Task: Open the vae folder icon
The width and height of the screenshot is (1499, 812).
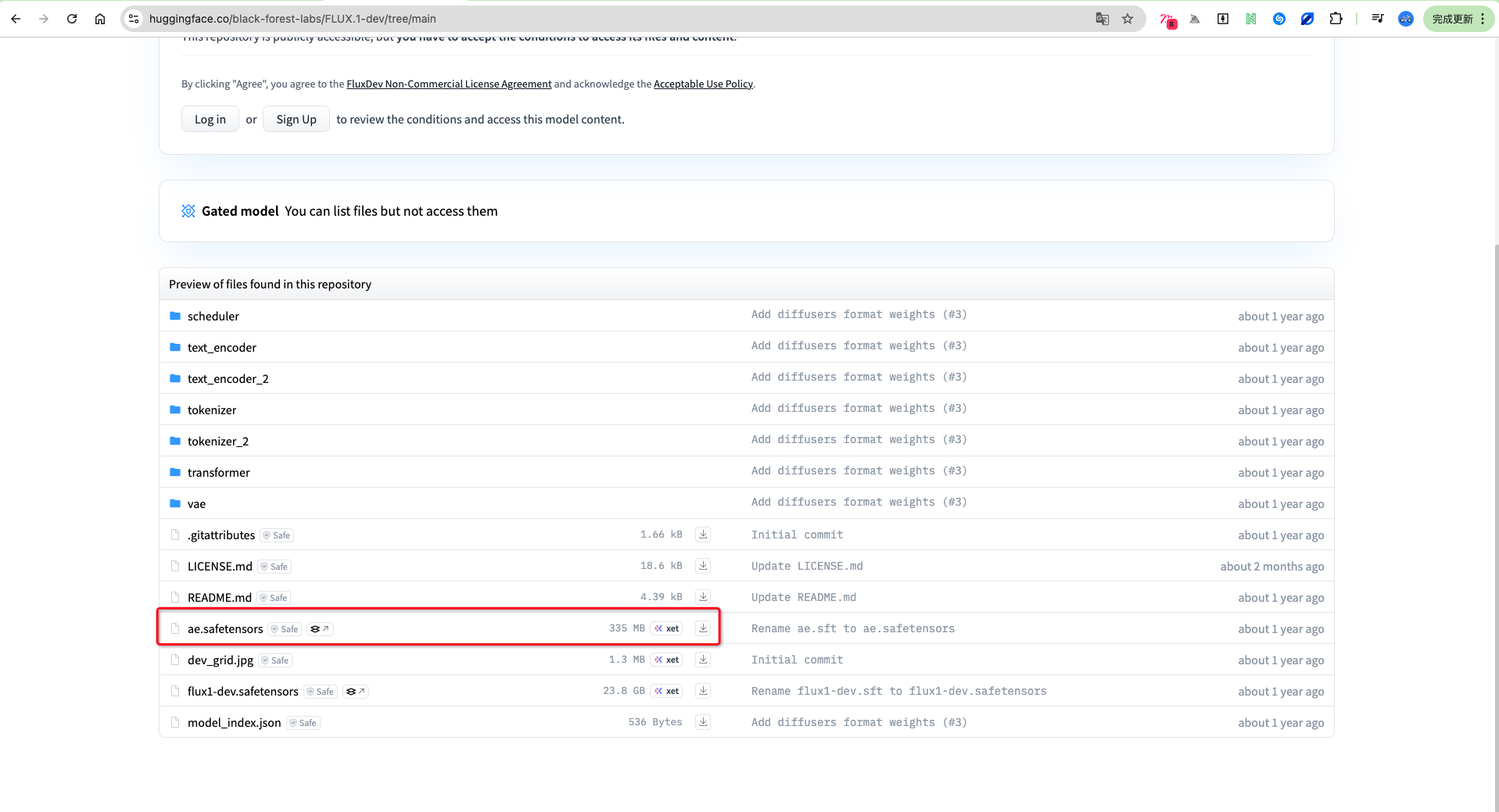Action: pyautogui.click(x=175, y=503)
